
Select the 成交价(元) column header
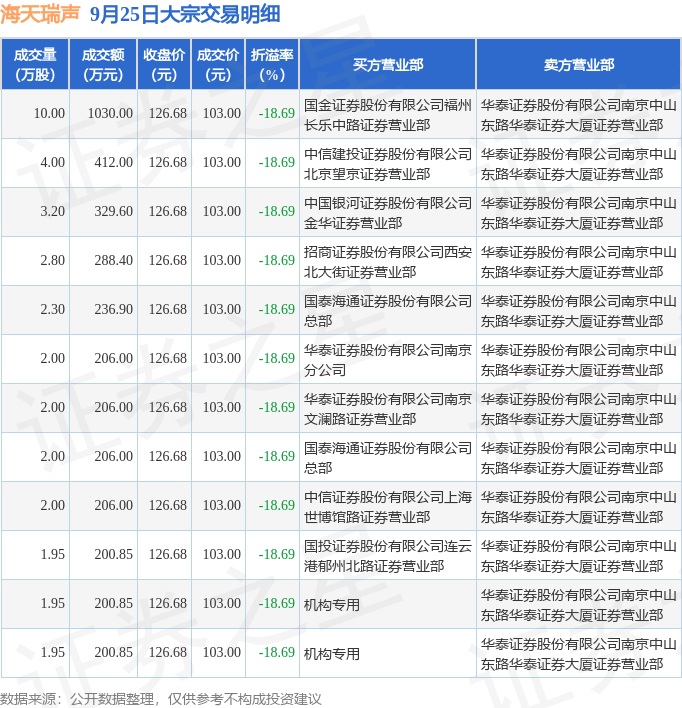coord(218,64)
